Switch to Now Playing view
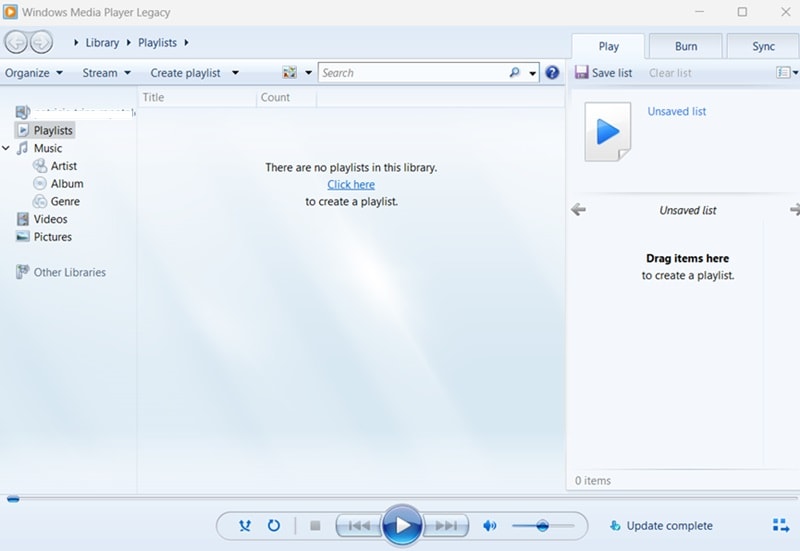 [x=781, y=525]
